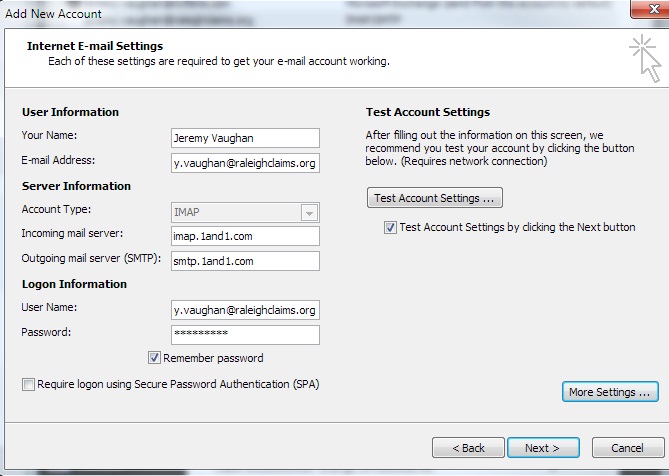Go back with the Back button
This screenshot has width=669, height=476.
[467, 447]
